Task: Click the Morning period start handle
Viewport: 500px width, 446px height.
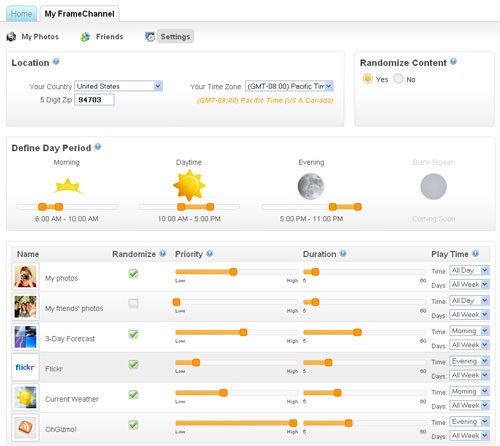Action: pos(42,207)
